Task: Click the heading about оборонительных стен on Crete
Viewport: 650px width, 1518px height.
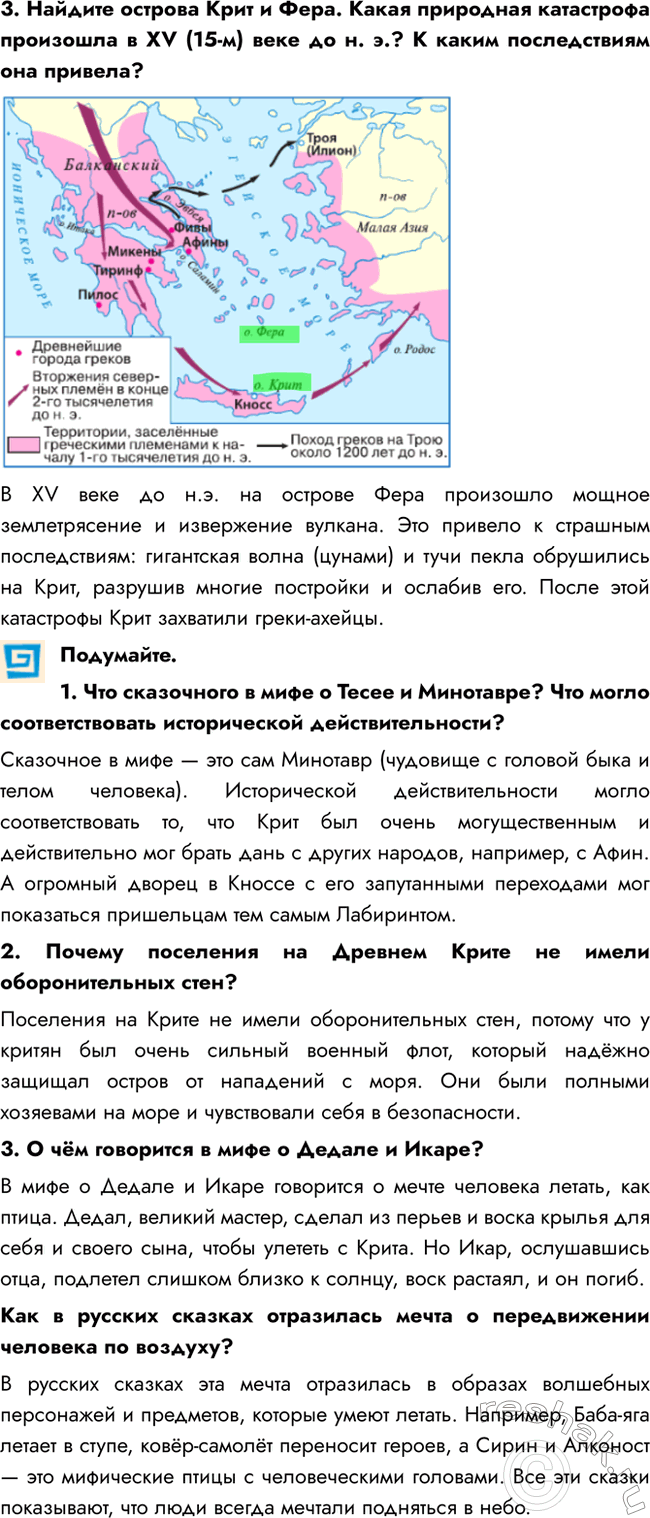Action: click(x=325, y=967)
